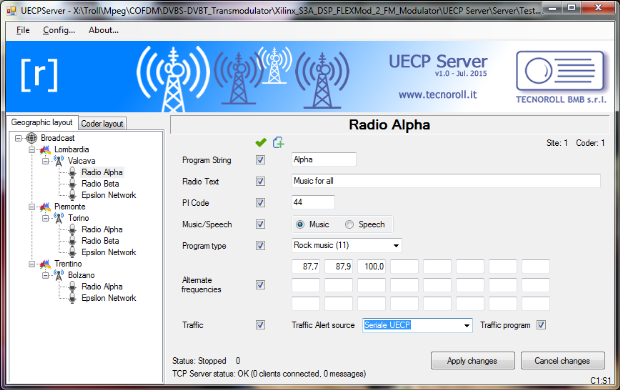Click the Trentino region map icon
The image size is (620, 390).
point(45,264)
